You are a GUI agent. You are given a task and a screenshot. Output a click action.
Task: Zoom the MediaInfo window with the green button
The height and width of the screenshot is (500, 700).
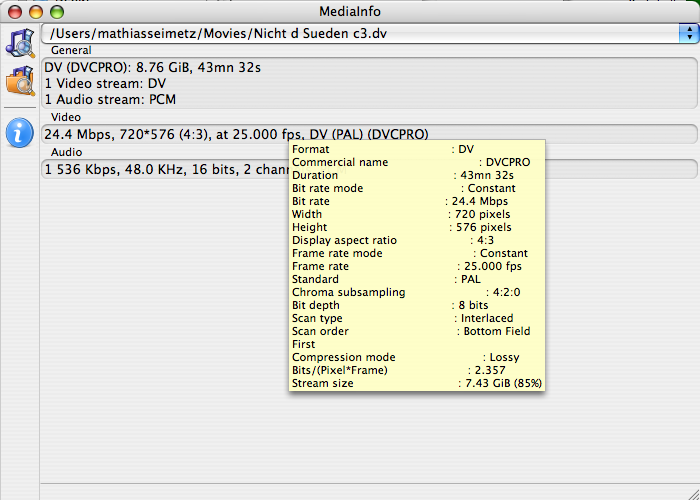(57, 12)
